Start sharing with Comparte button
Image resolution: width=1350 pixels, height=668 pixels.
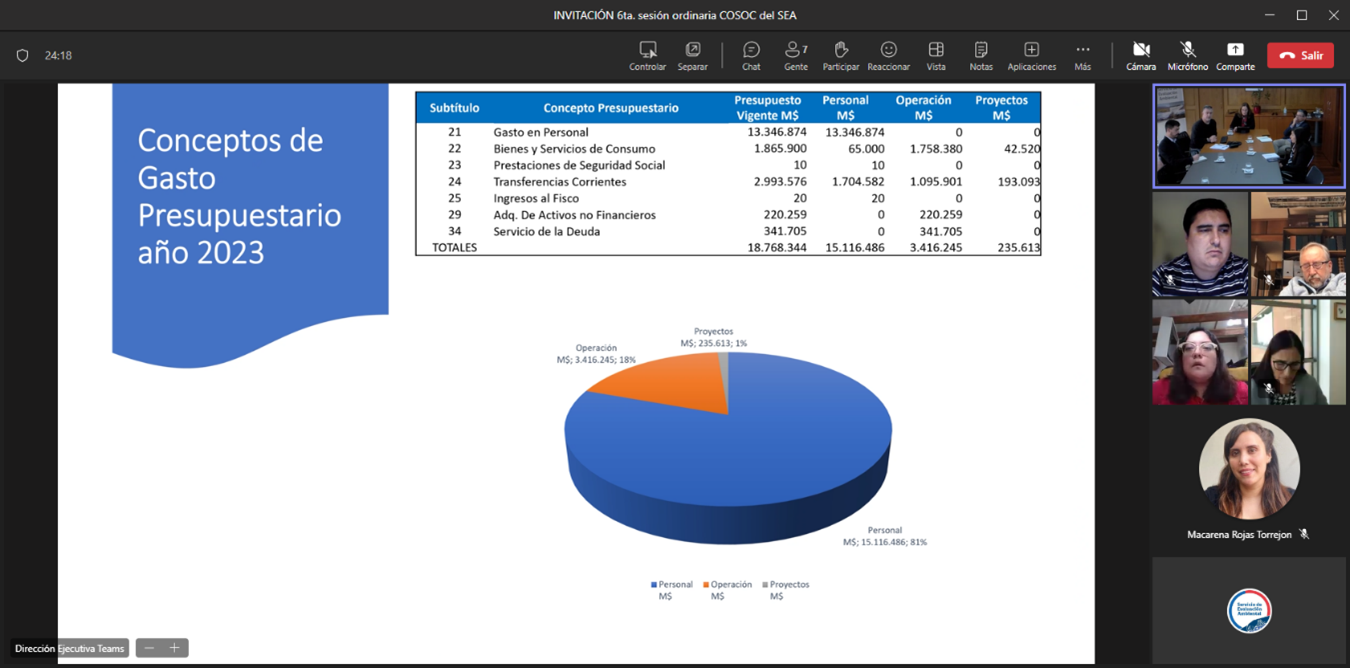coord(1235,55)
